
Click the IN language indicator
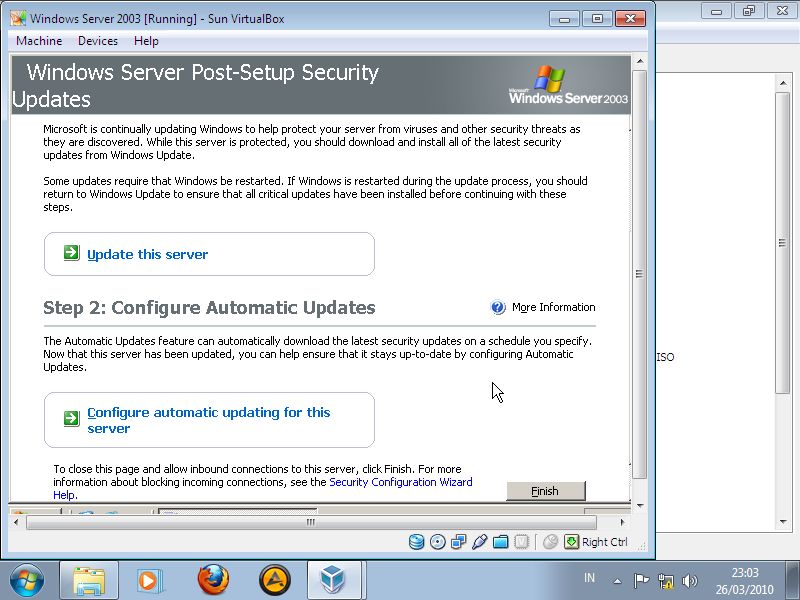tap(589, 578)
